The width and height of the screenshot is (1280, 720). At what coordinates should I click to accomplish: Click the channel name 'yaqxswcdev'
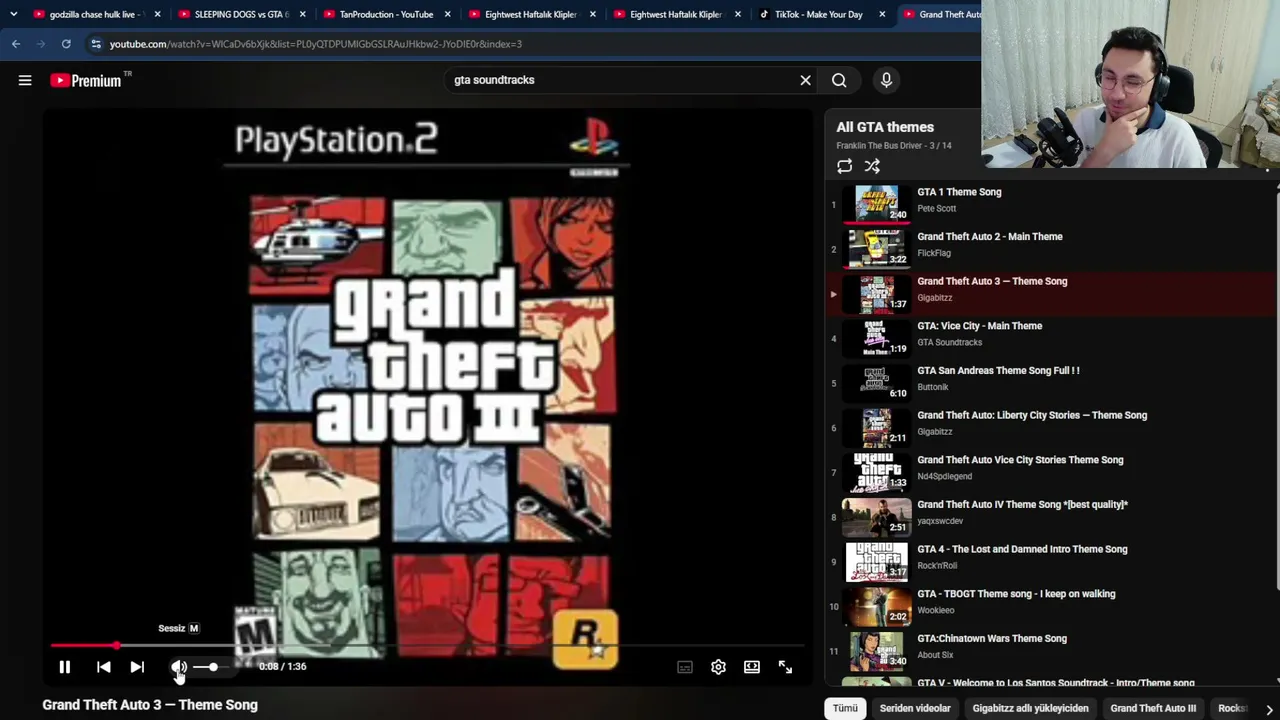point(940,521)
